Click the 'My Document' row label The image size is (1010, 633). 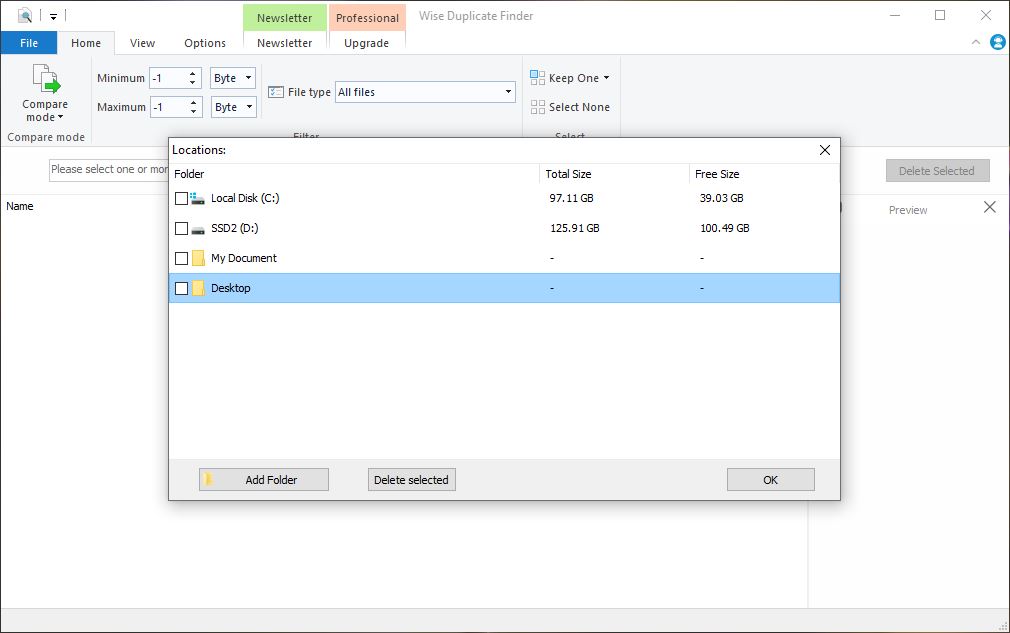pyautogui.click(x=244, y=258)
